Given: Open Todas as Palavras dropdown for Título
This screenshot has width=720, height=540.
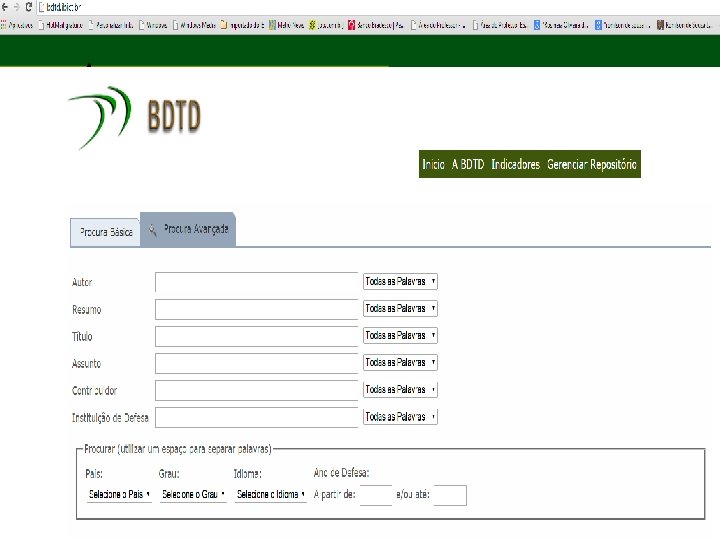Looking at the screenshot, I should click(x=400, y=336).
